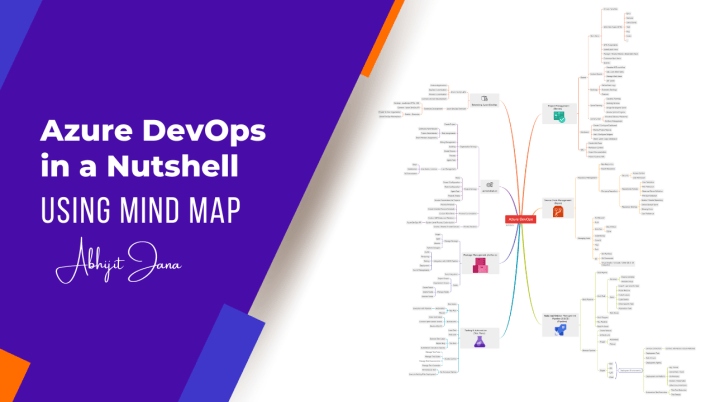Click the Extending Azure DevOps node icon
715x402 pixels.
tap(484, 98)
